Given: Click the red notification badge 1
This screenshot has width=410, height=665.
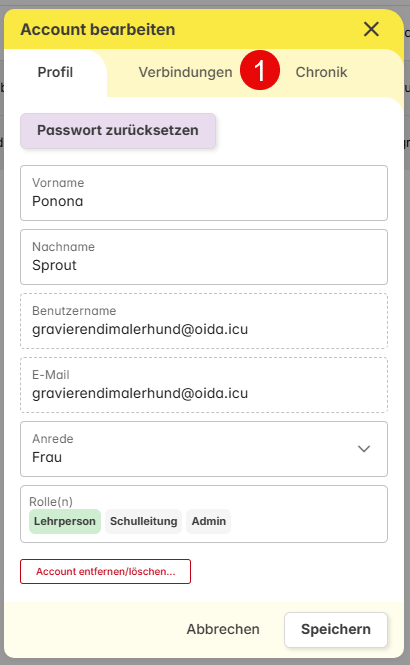Looking at the screenshot, I should click(259, 70).
